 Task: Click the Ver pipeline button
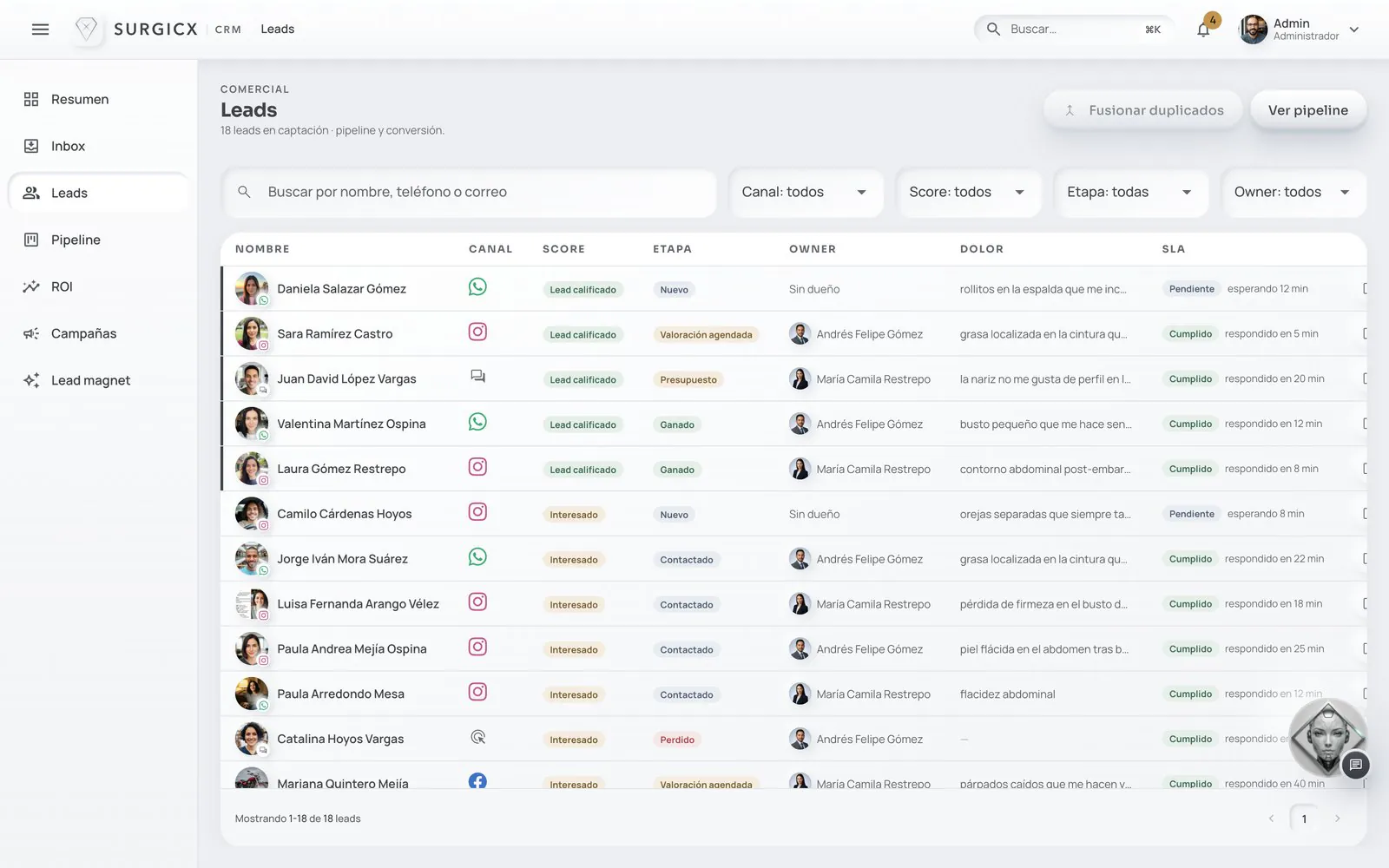(1308, 110)
